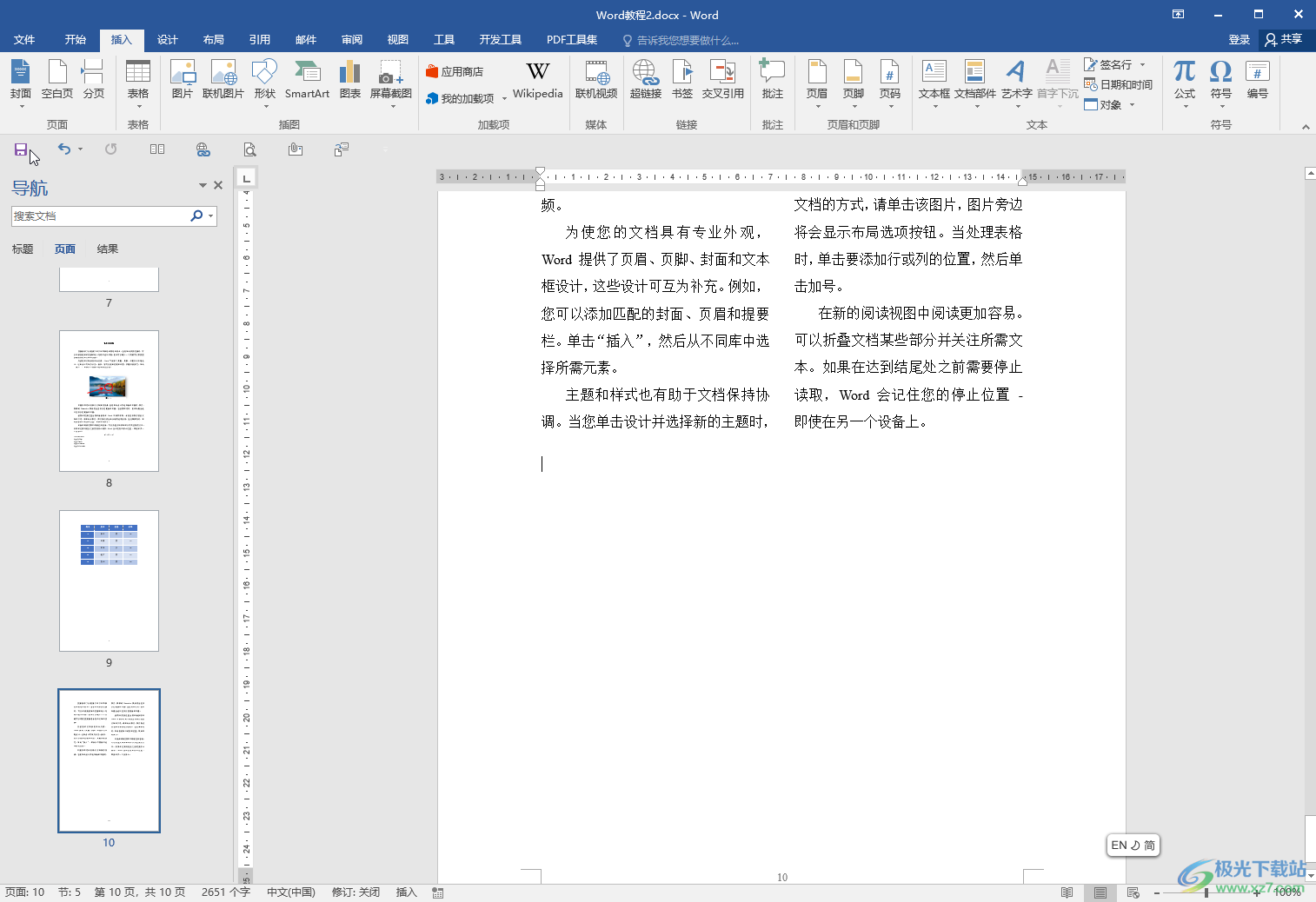Screen dimensions: 1316x902
Task: Collapse the ribbon with the arrow
Action: point(1306,127)
